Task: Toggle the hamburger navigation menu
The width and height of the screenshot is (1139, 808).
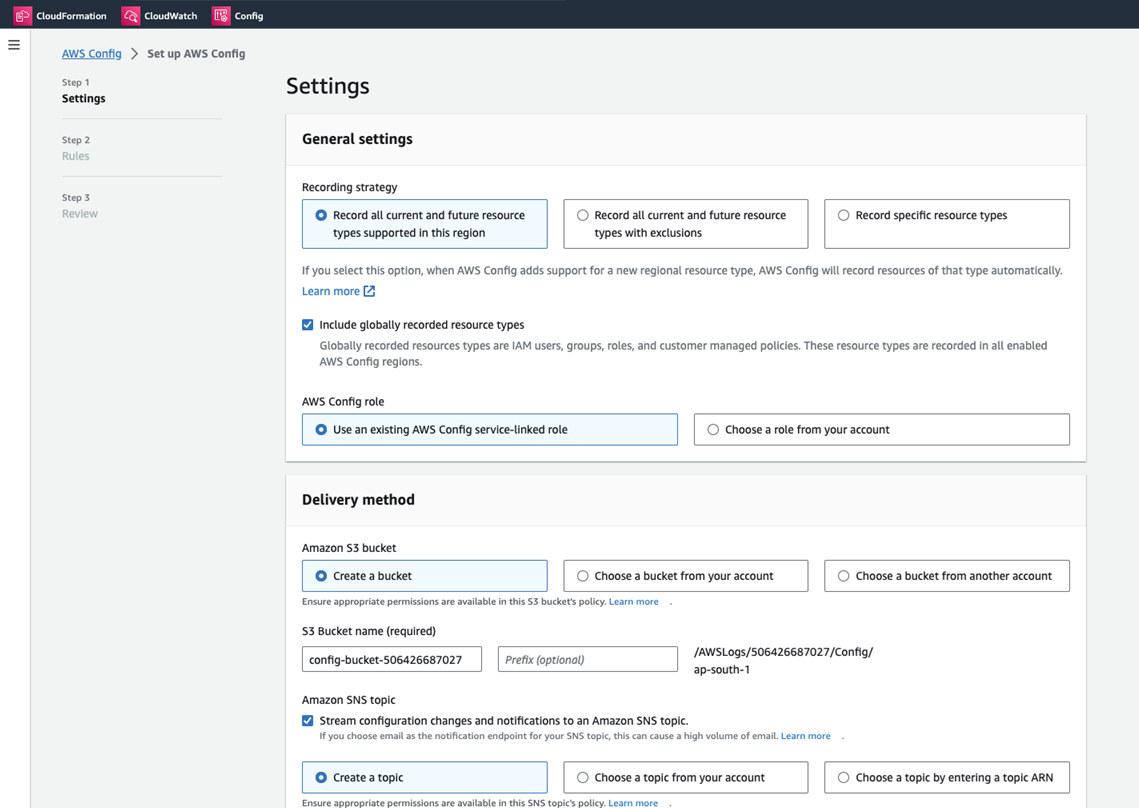Action: tap(14, 45)
